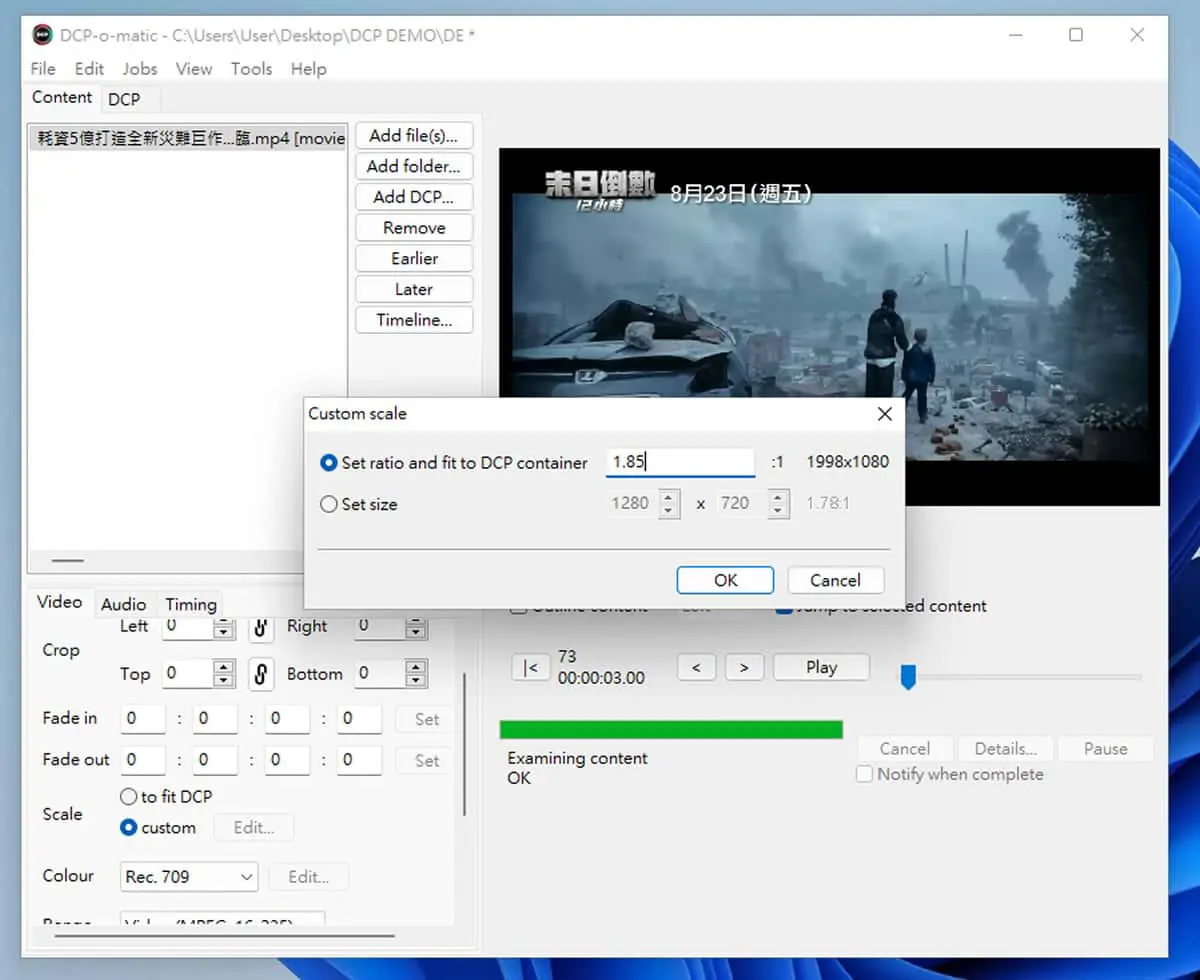This screenshot has height=980, width=1200.
Task: Step forward one frame with > button
Action: click(744, 667)
